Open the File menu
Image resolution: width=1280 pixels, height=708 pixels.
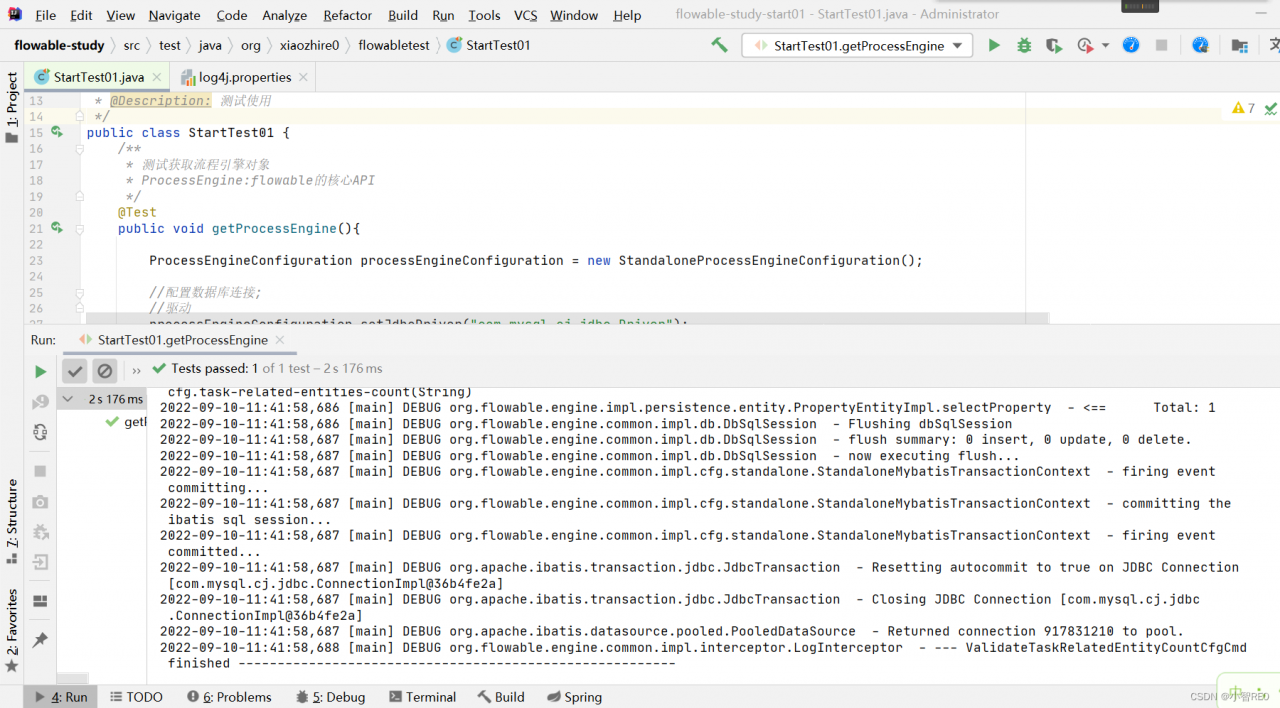[46, 15]
